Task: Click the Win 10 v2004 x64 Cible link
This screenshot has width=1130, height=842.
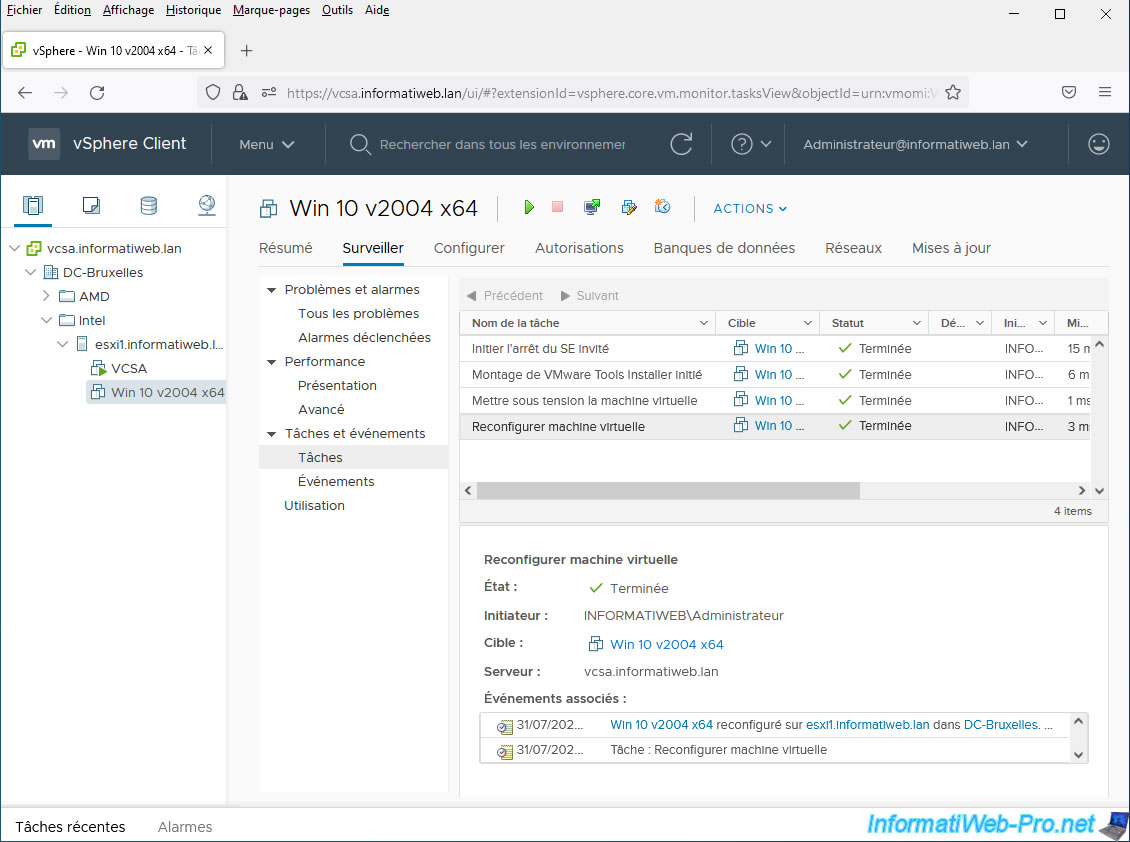Action: point(667,644)
